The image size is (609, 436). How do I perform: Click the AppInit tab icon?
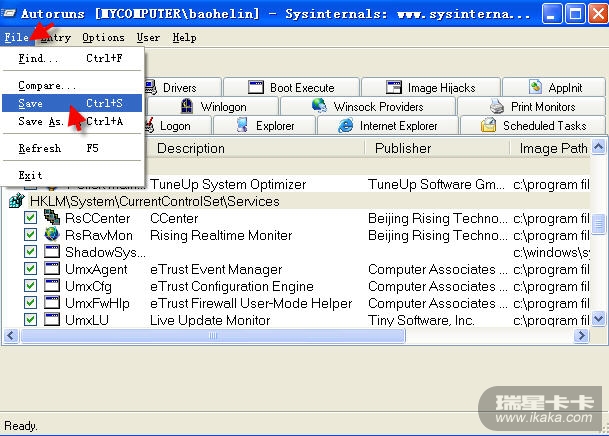536,87
